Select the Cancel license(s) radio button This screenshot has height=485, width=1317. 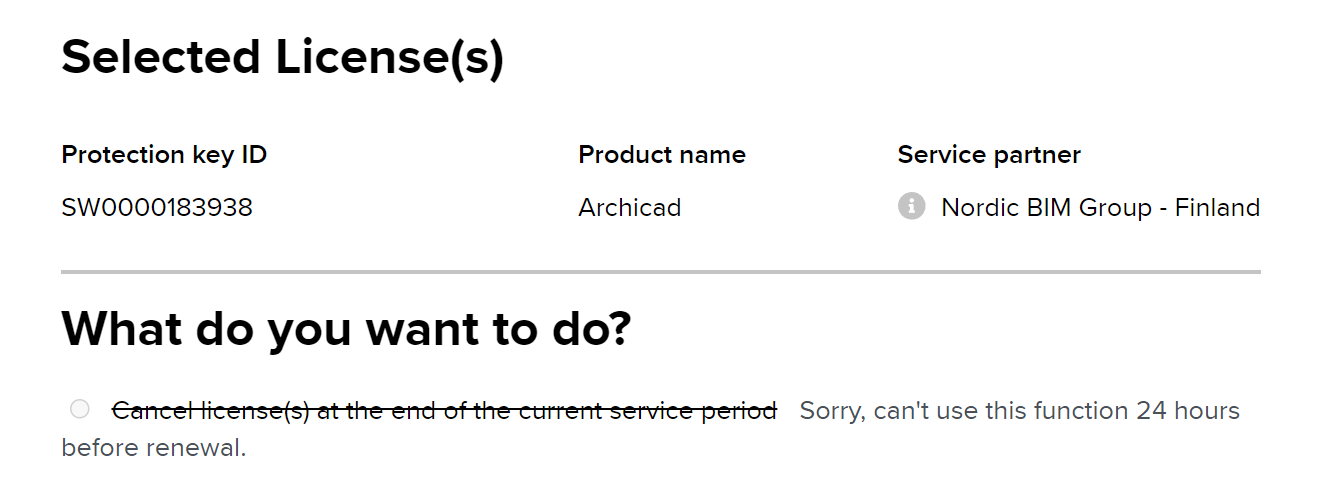80,409
